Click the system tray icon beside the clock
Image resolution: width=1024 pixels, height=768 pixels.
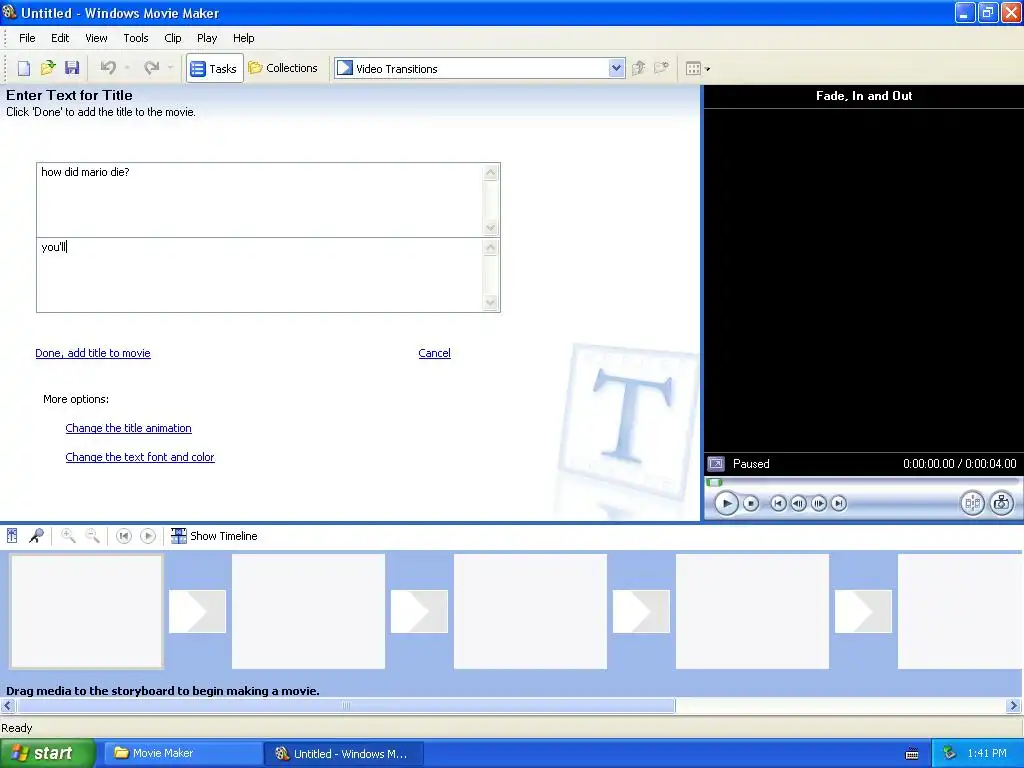950,754
